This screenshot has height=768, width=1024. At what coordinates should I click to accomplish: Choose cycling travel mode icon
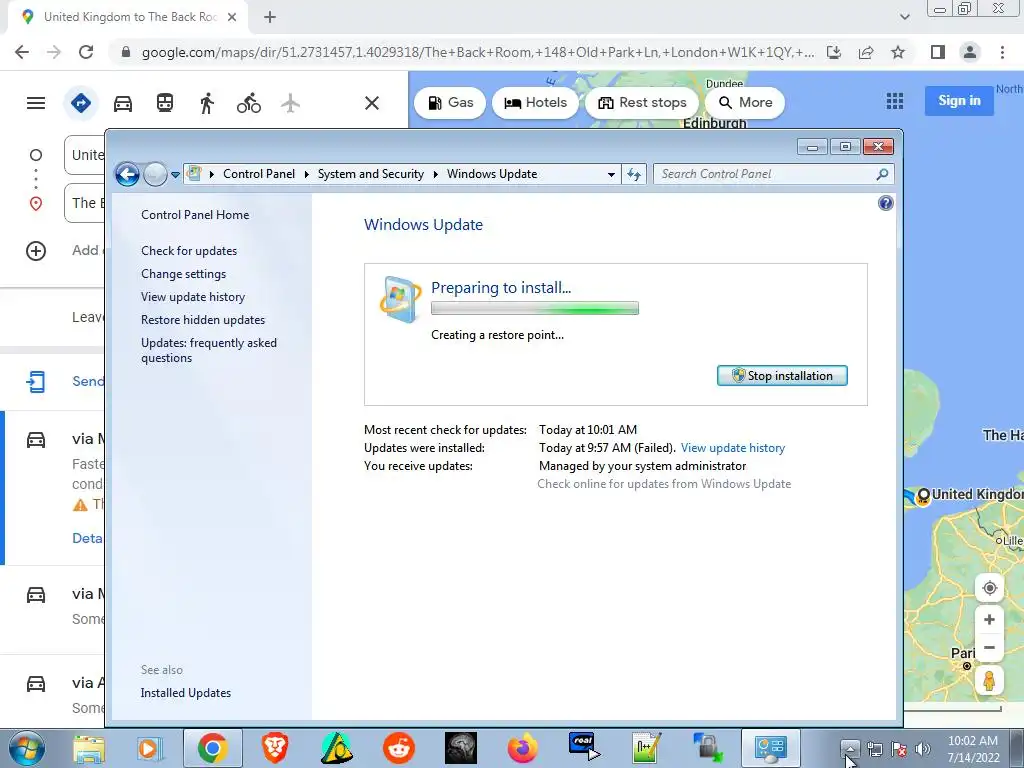[x=249, y=103]
